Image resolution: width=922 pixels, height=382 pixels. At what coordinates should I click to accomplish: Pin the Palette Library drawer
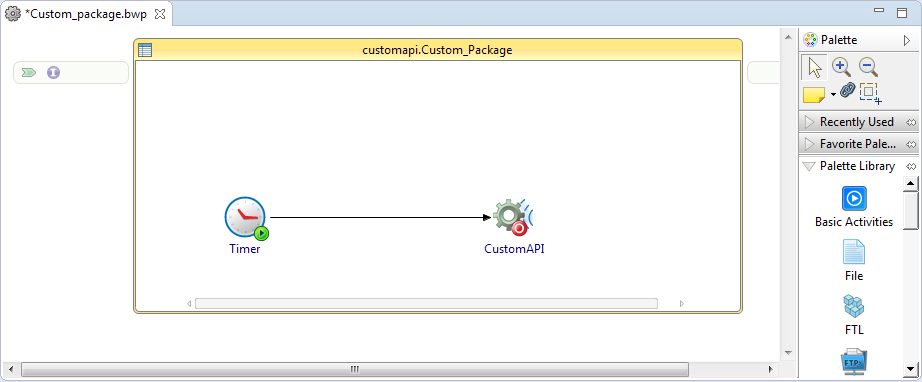(911, 166)
